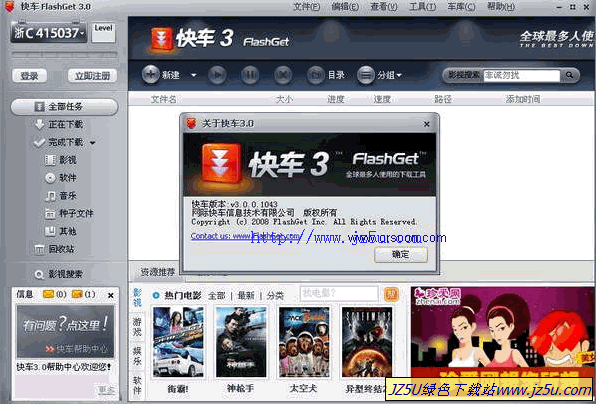Select the 软件 vertical tab in resources
The image size is (596, 404).
pyautogui.click(x=137, y=385)
